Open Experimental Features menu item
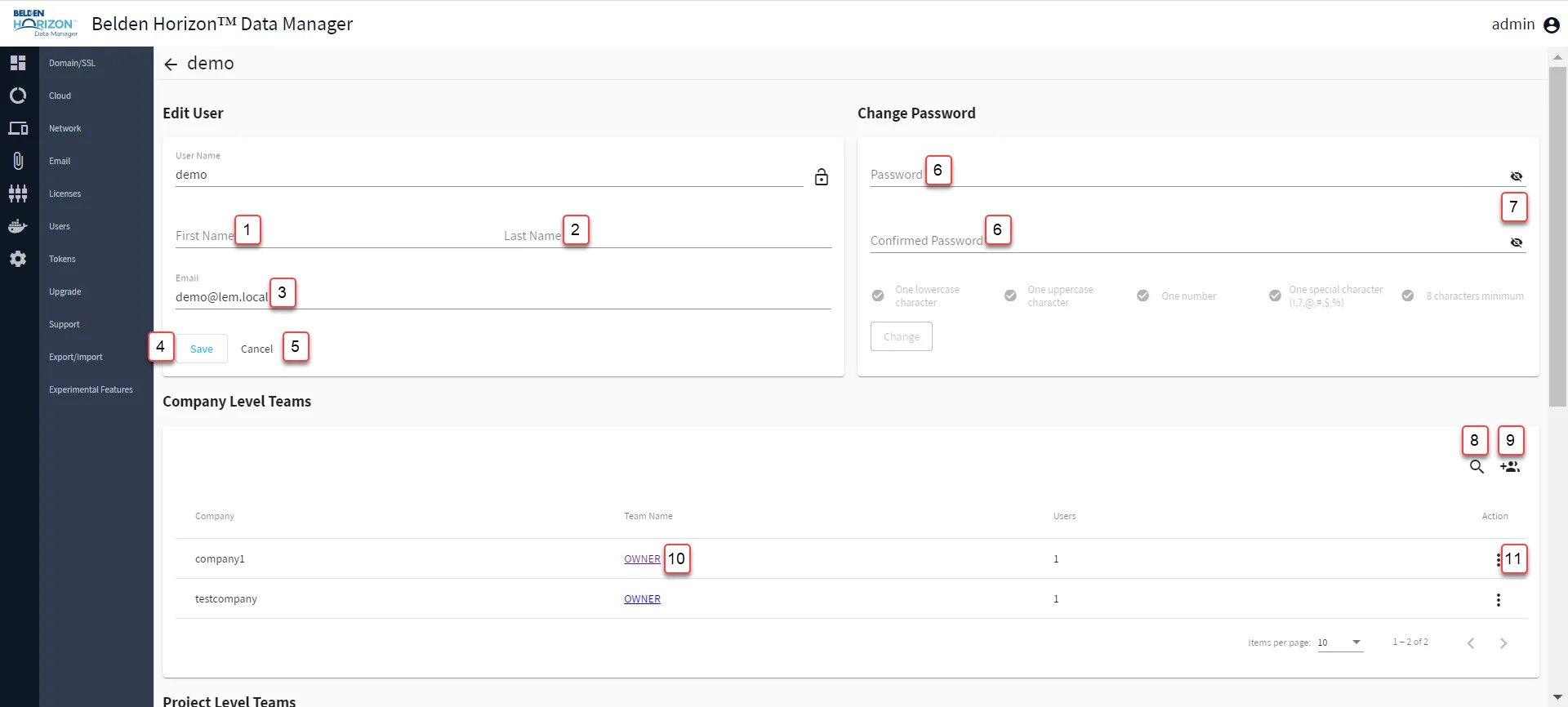The height and width of the screenshot is (707, 1568). (x=91, y=389)
